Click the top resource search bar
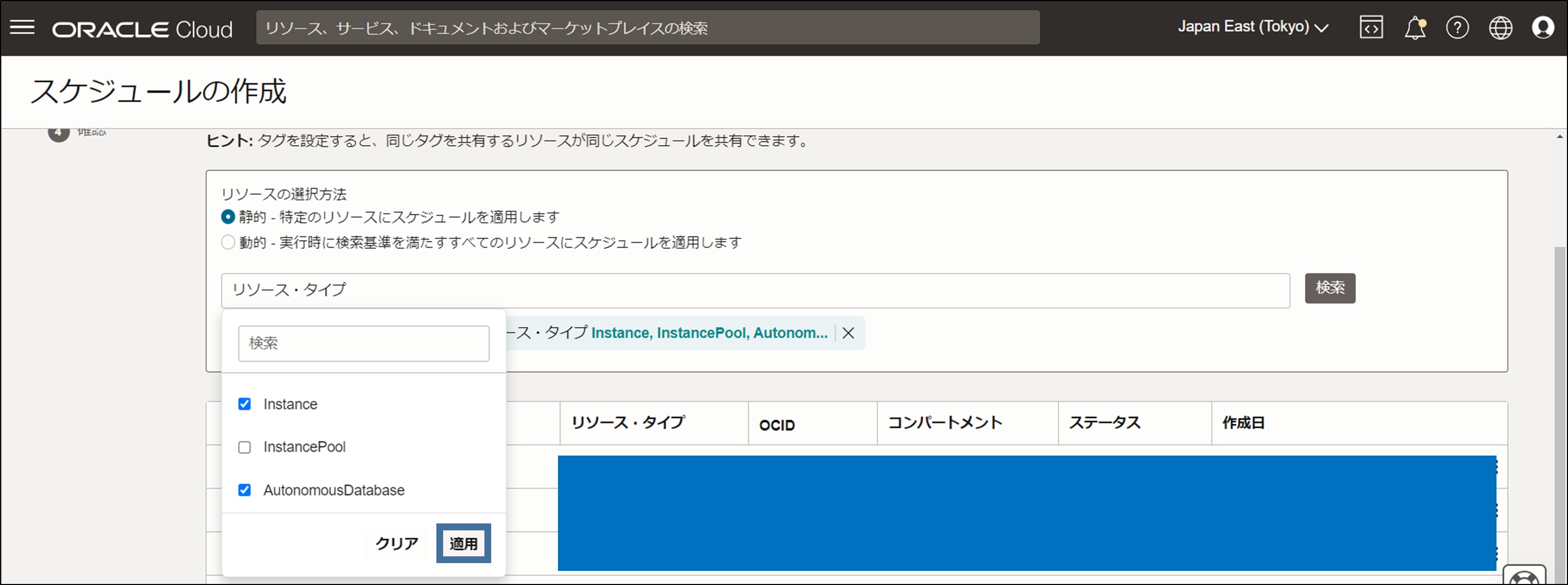The image size is (1568, 585). (647, 27)
